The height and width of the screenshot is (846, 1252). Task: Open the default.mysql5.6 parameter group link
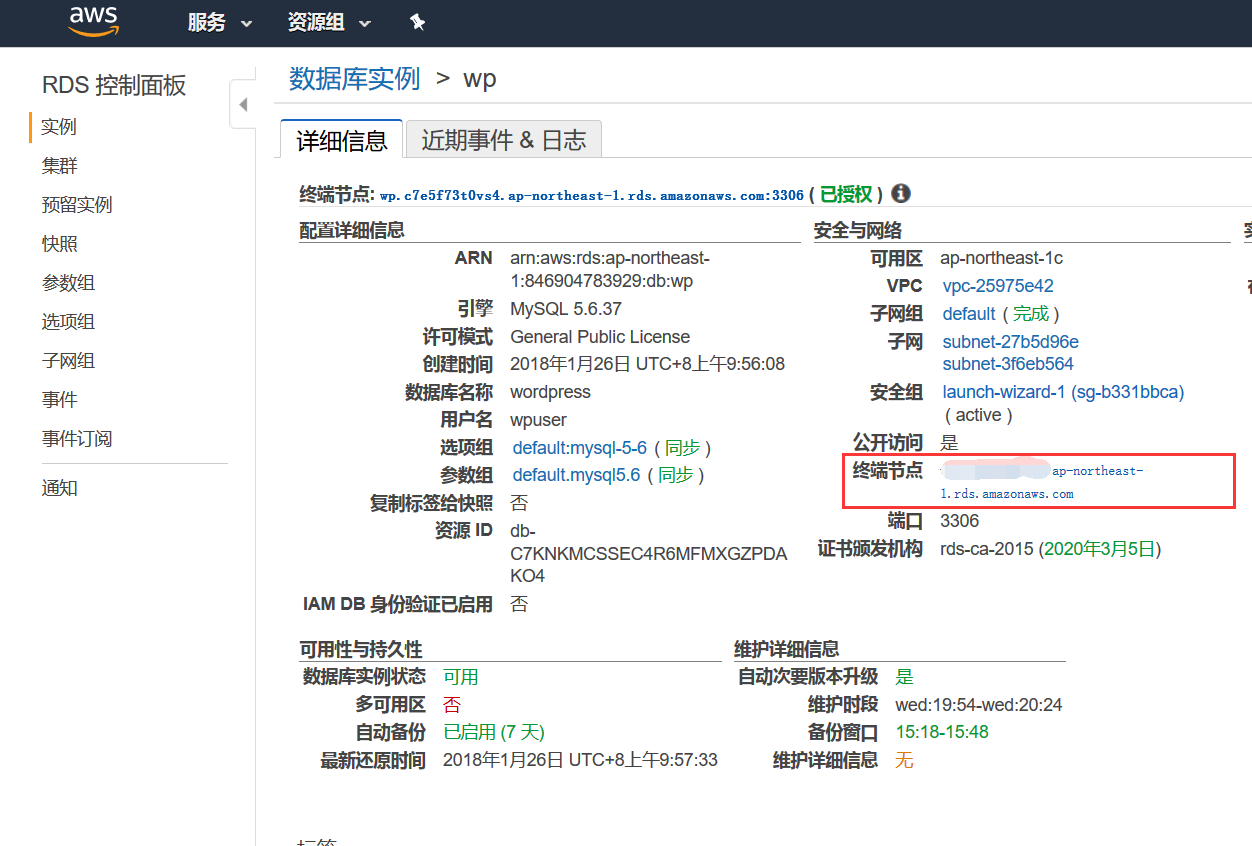click(576, 475)
